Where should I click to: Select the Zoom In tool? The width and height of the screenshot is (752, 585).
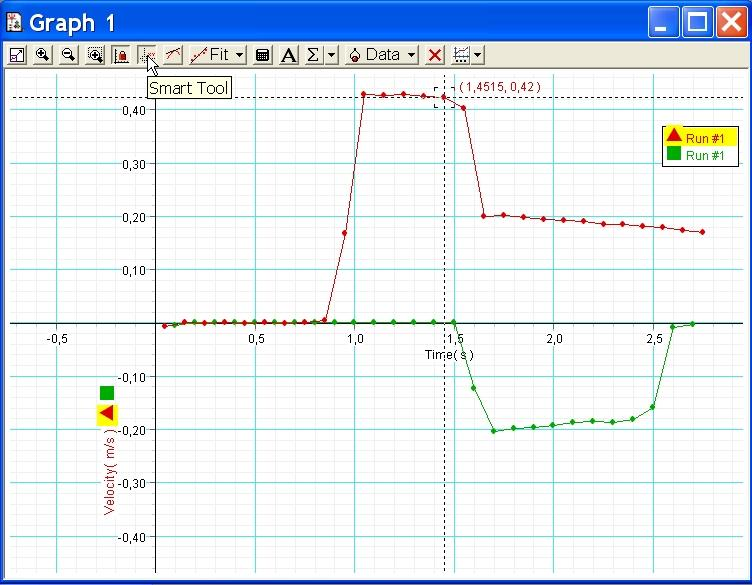[x=43, y=55]
